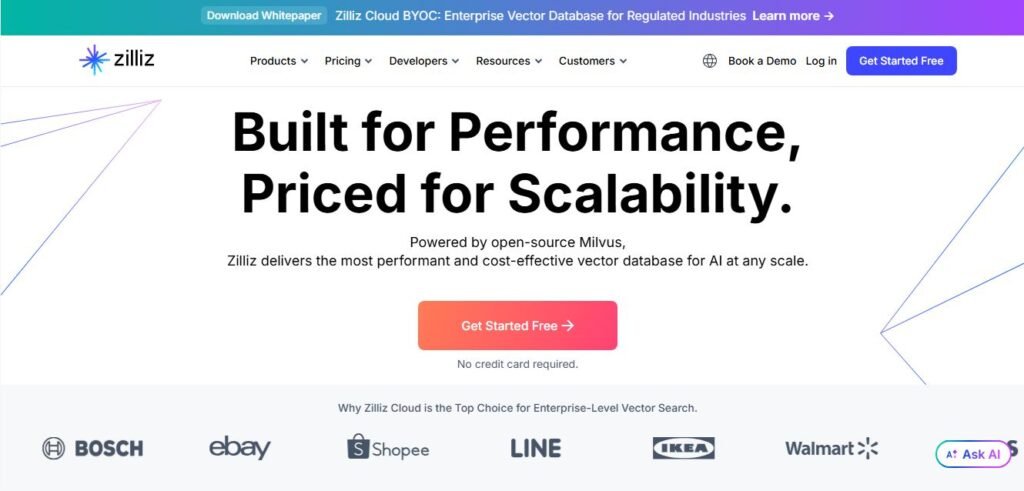1024x491 pixels.
Task: Open the Ask AI chat widget
Action: coord(973,454)
